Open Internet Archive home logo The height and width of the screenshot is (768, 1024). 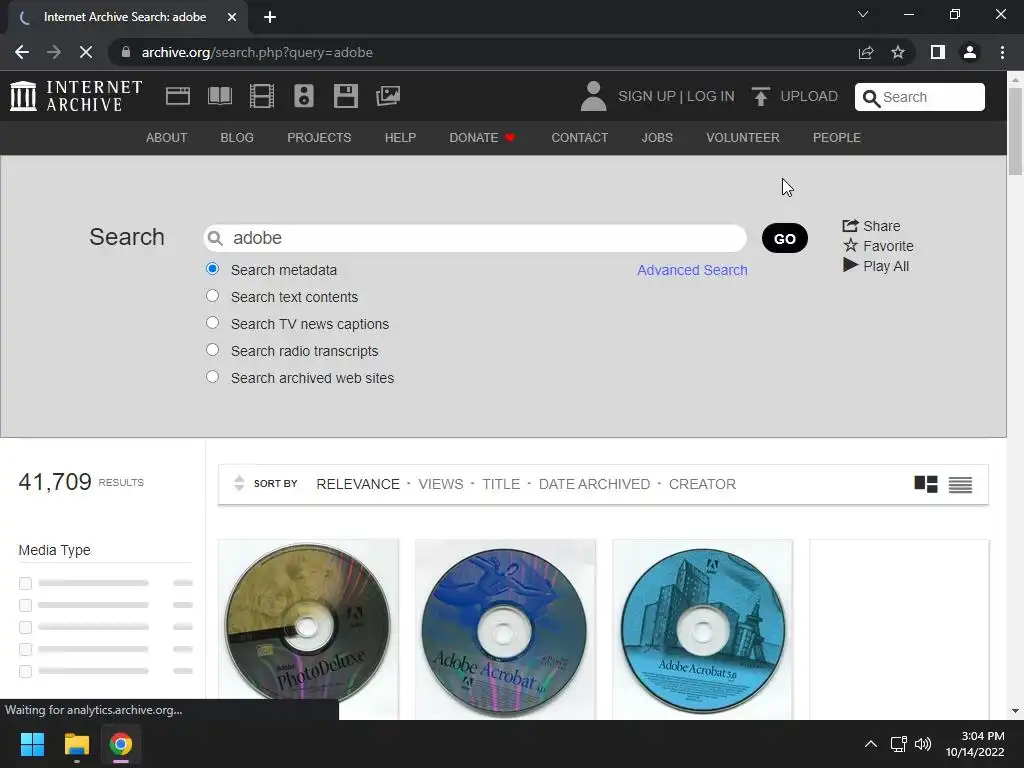click(76, 96)
